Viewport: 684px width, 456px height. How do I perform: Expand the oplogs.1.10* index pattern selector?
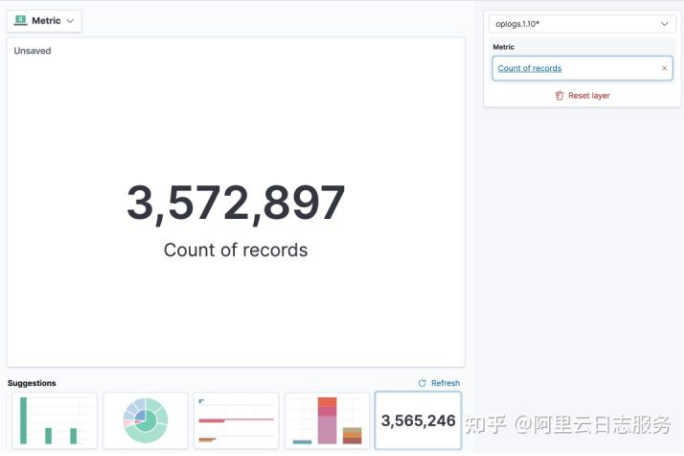click(x=582, y=24)
